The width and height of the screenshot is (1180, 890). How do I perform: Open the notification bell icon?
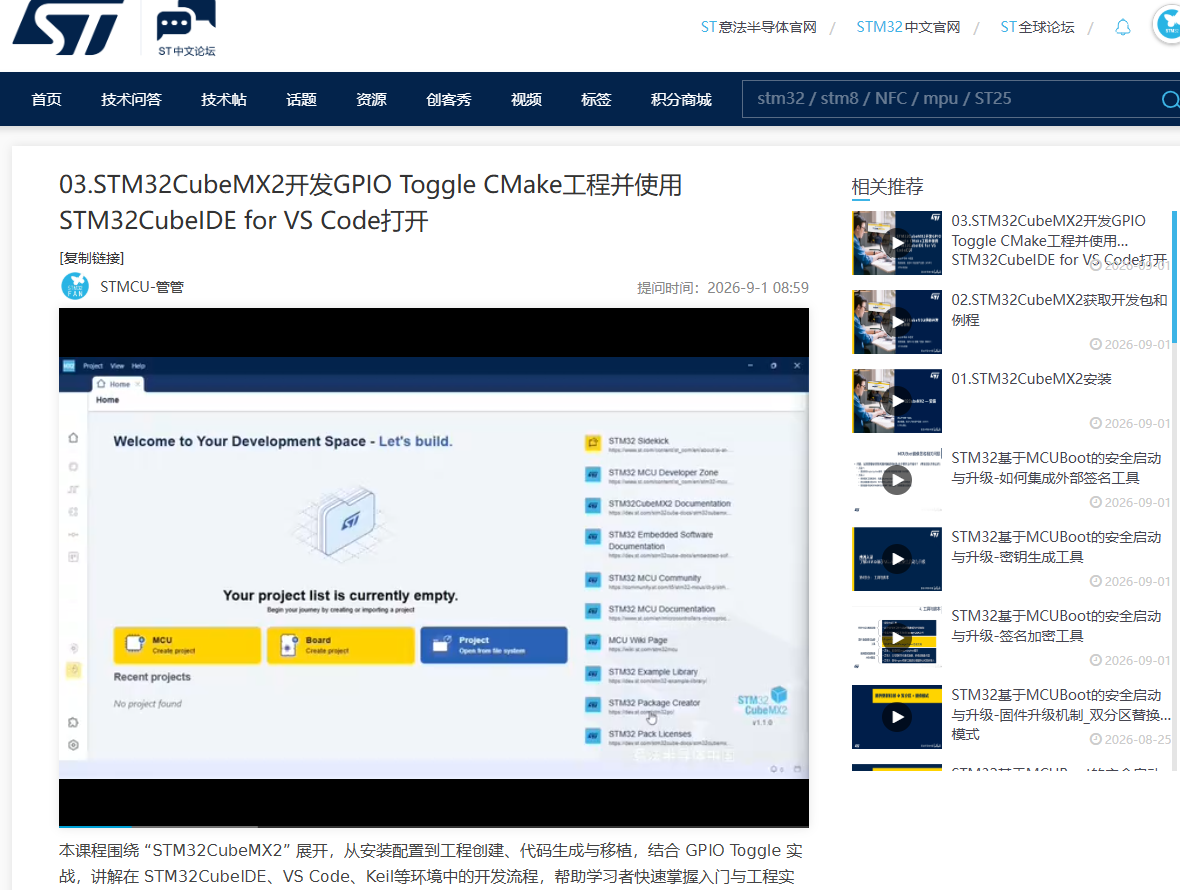(1122, 28)
